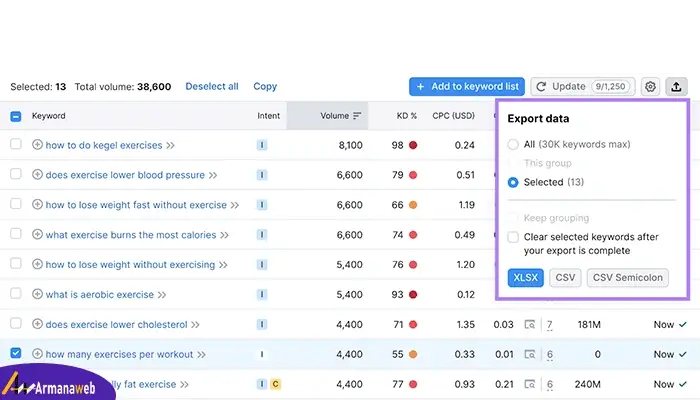Click the 'Total volume: 38,600' text

(x=123, y=87)
